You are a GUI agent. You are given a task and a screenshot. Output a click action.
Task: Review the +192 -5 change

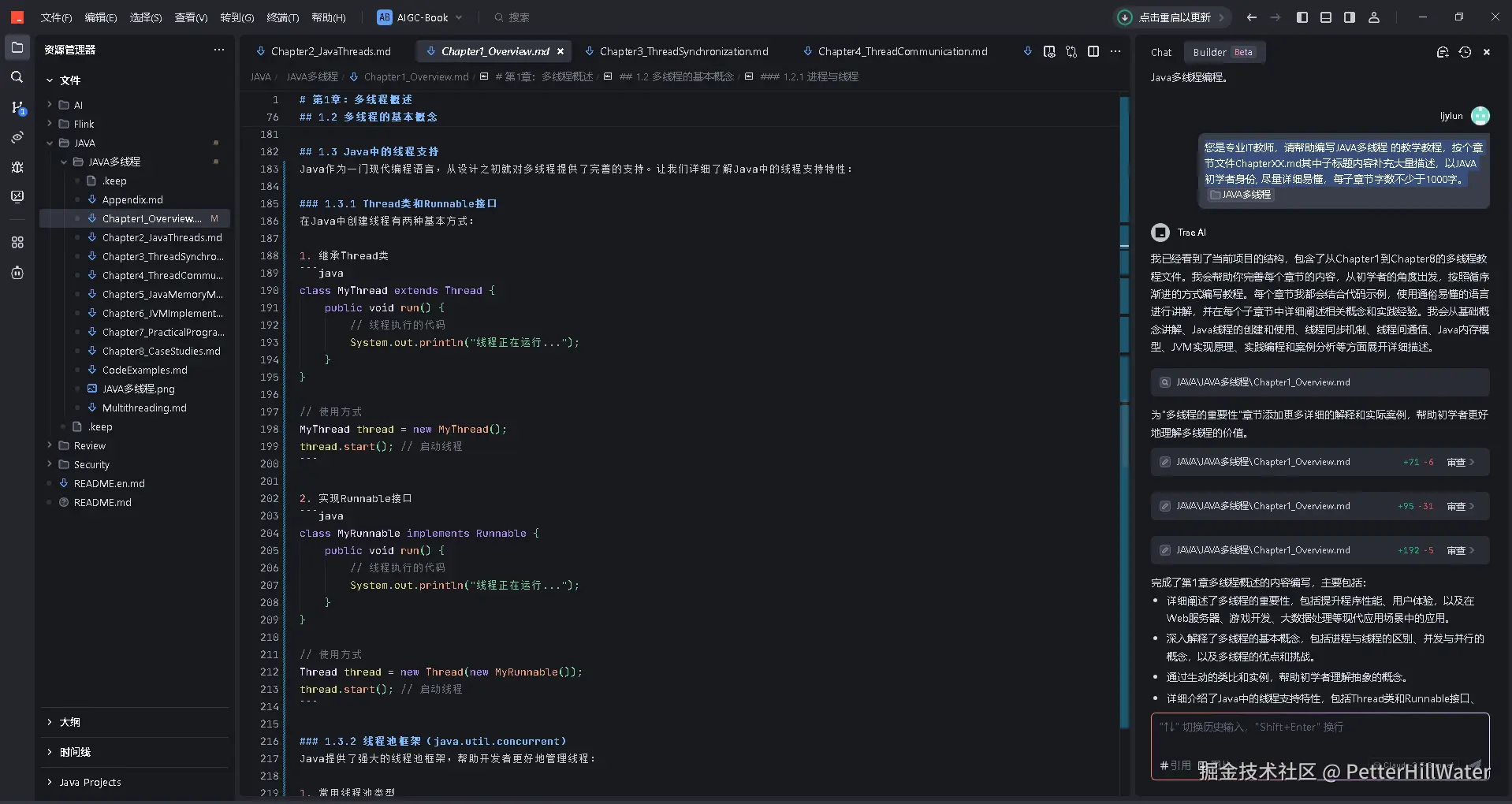coord(1460,550)
